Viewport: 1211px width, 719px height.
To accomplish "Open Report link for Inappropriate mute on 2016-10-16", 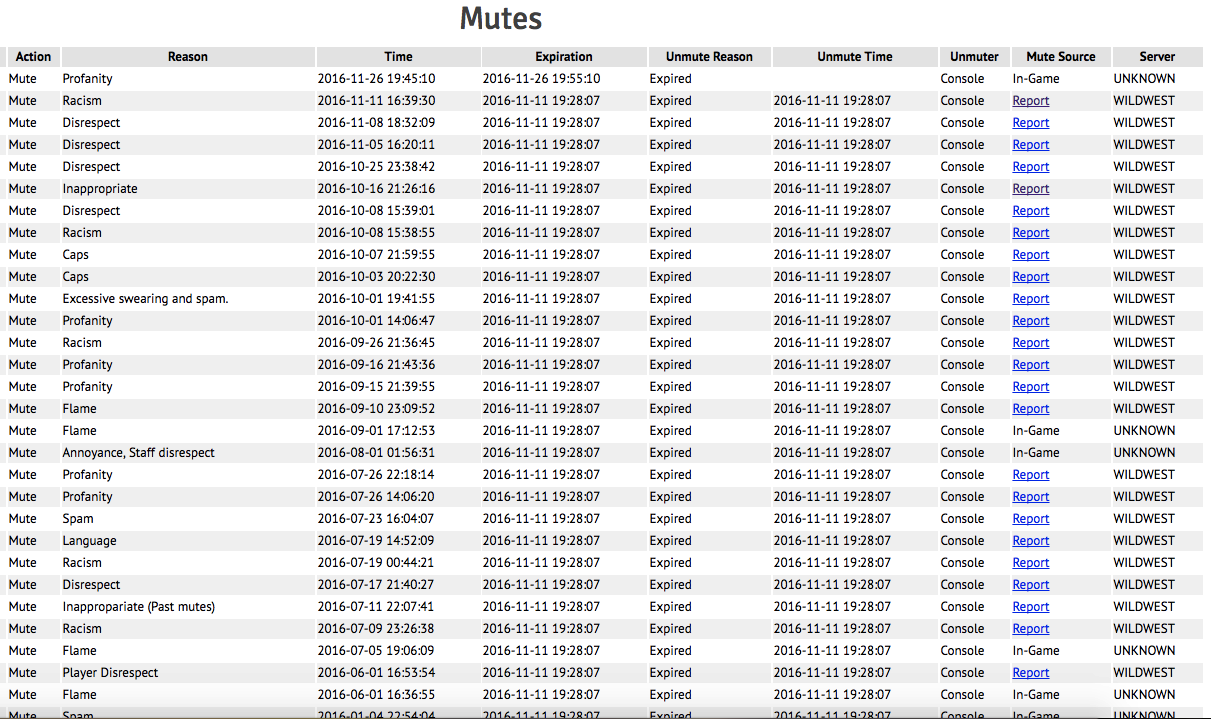I will pos(1030,189).
